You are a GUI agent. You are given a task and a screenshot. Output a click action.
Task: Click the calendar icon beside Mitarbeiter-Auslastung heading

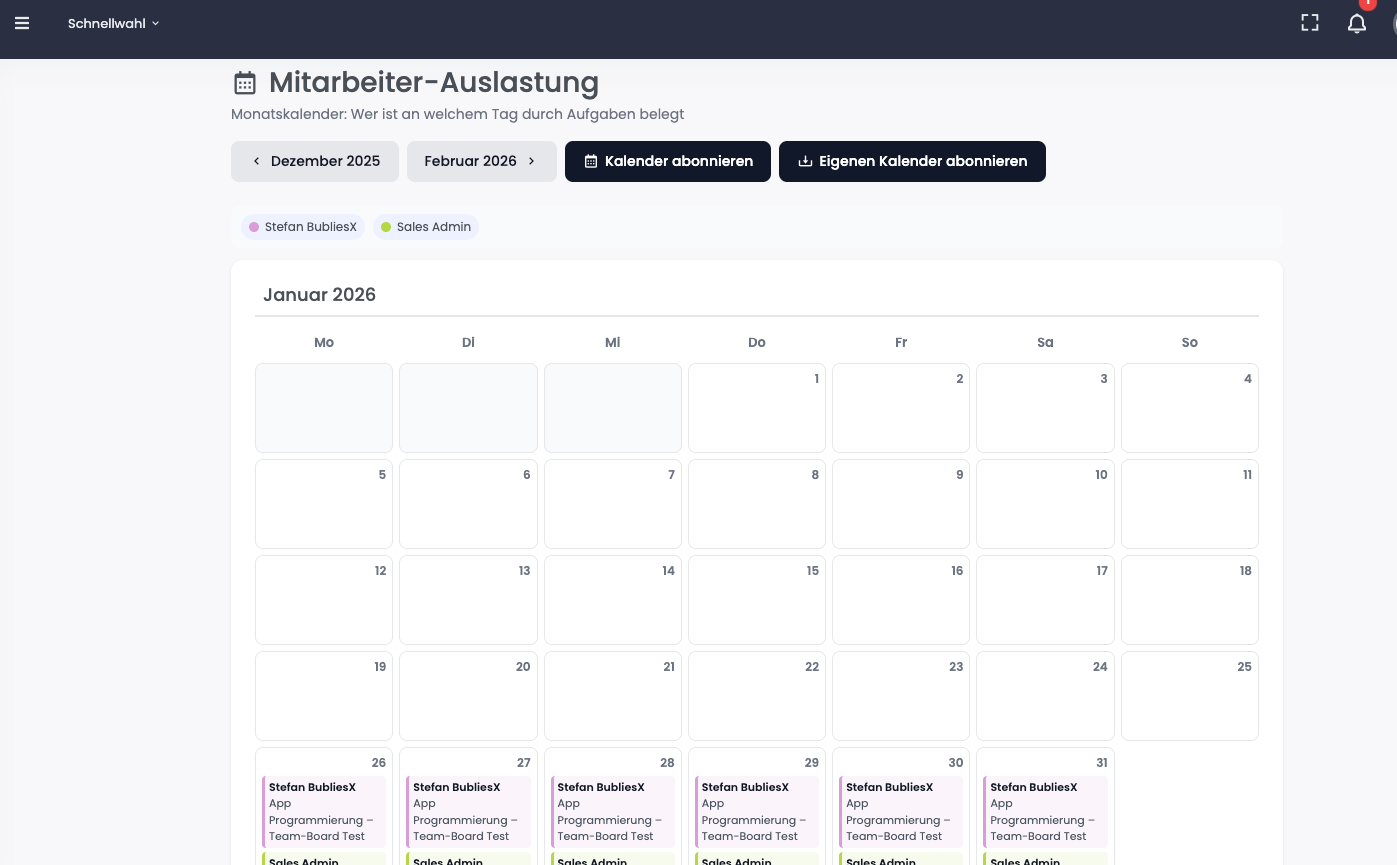click(x=245, y=83)
